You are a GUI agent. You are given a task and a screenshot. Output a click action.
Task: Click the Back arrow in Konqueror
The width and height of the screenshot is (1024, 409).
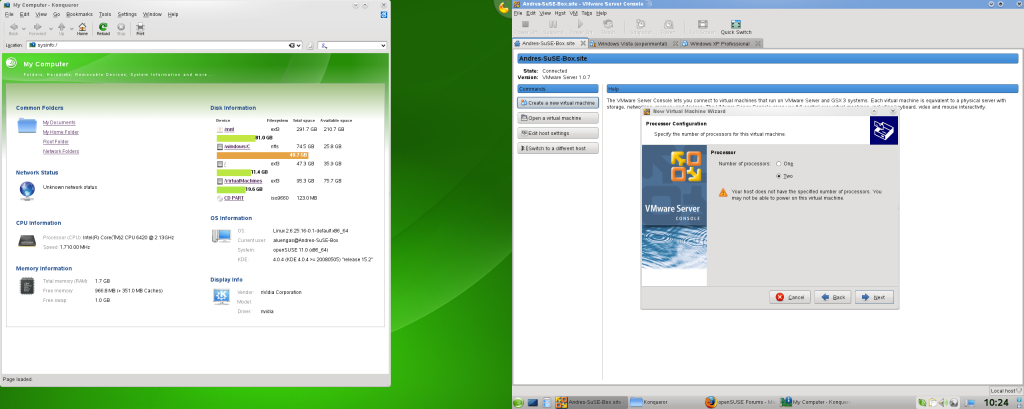tap(14, 29)
